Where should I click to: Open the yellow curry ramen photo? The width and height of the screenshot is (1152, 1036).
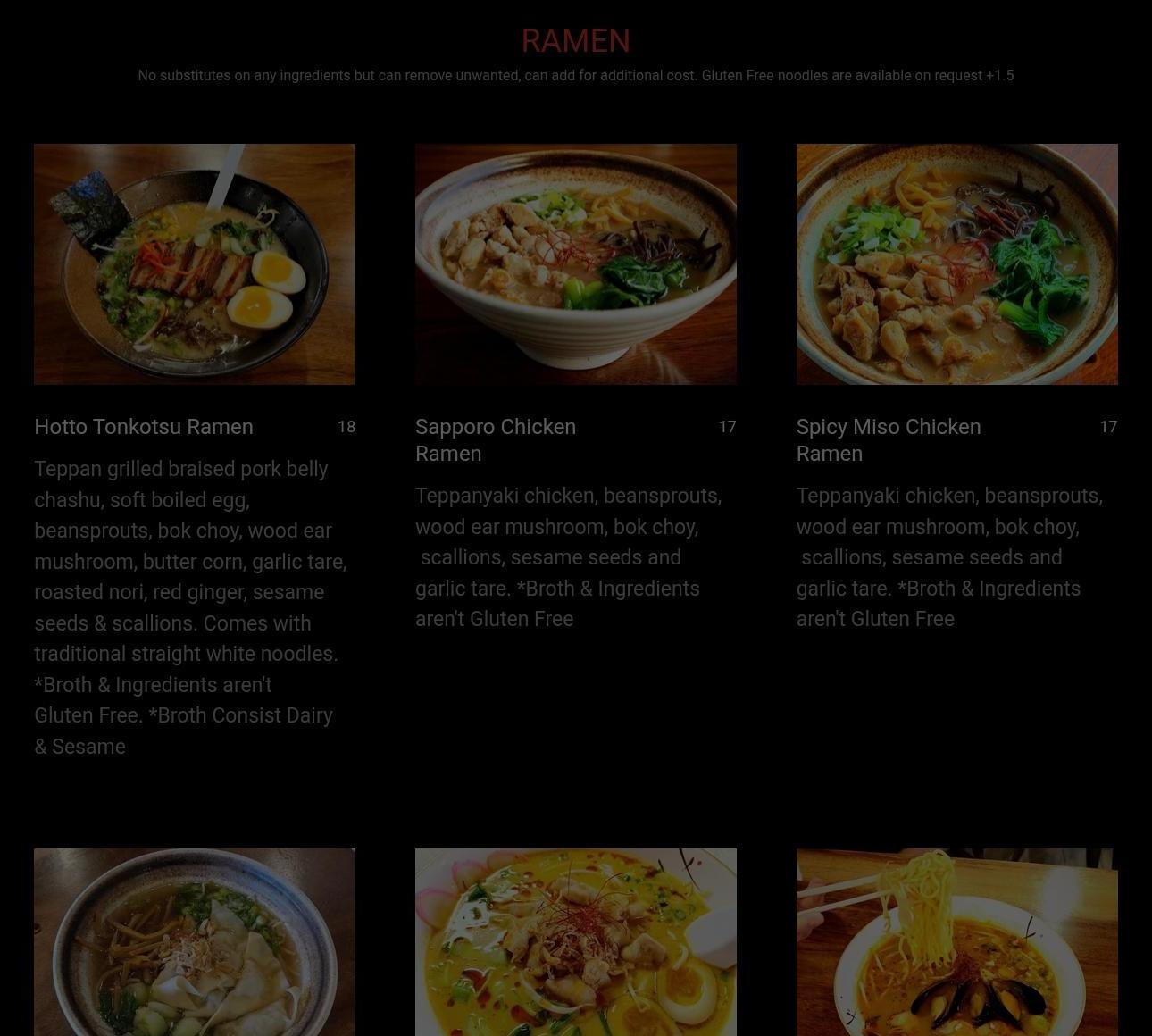[576, 942]
